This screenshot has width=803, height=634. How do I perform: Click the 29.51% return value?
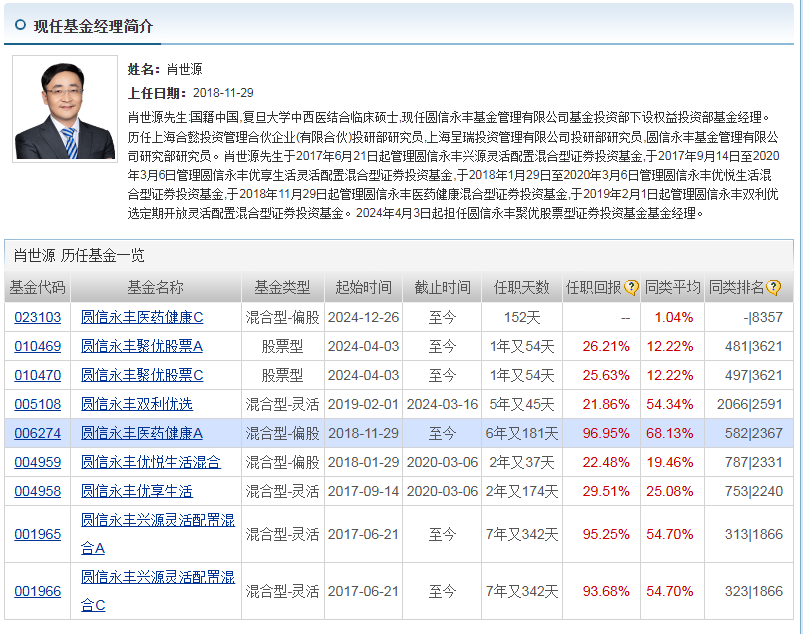click(x=606, y=492)
